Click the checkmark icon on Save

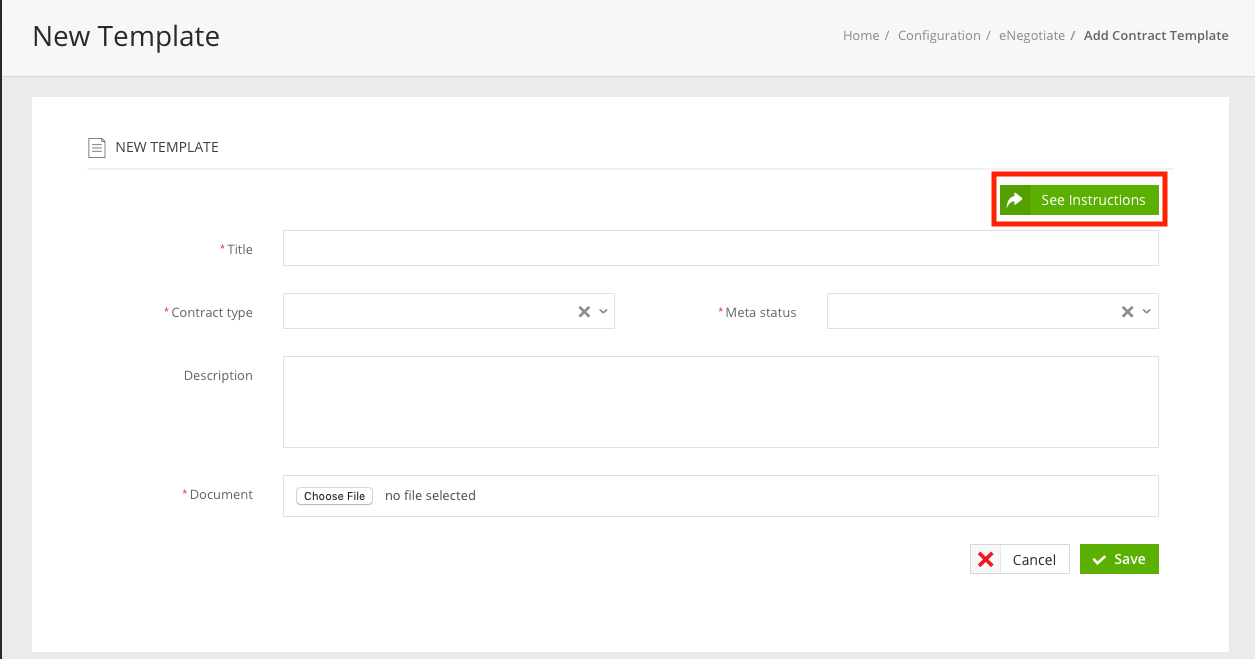[1099, 560]
